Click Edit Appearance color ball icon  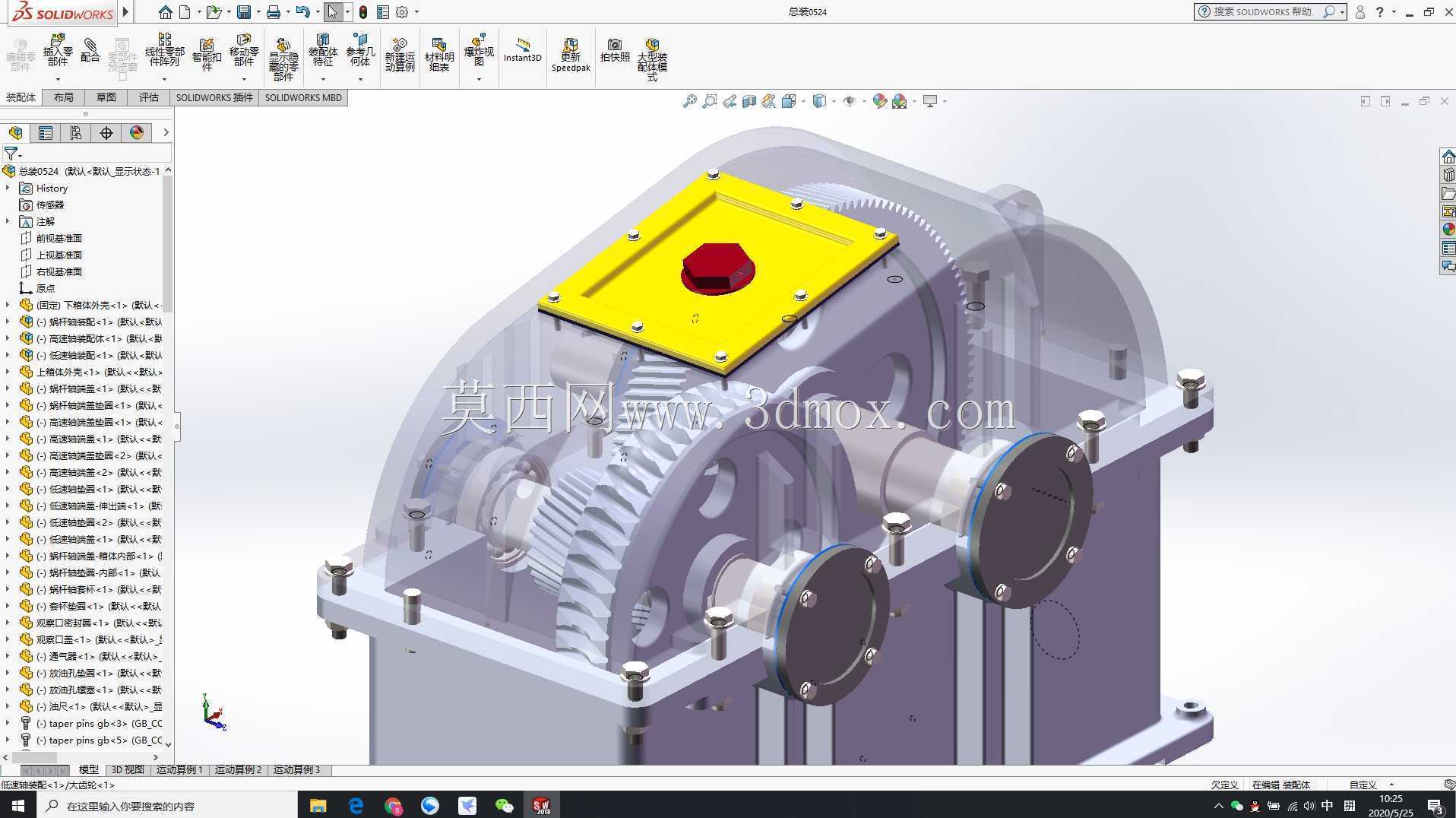pos(880,101)
